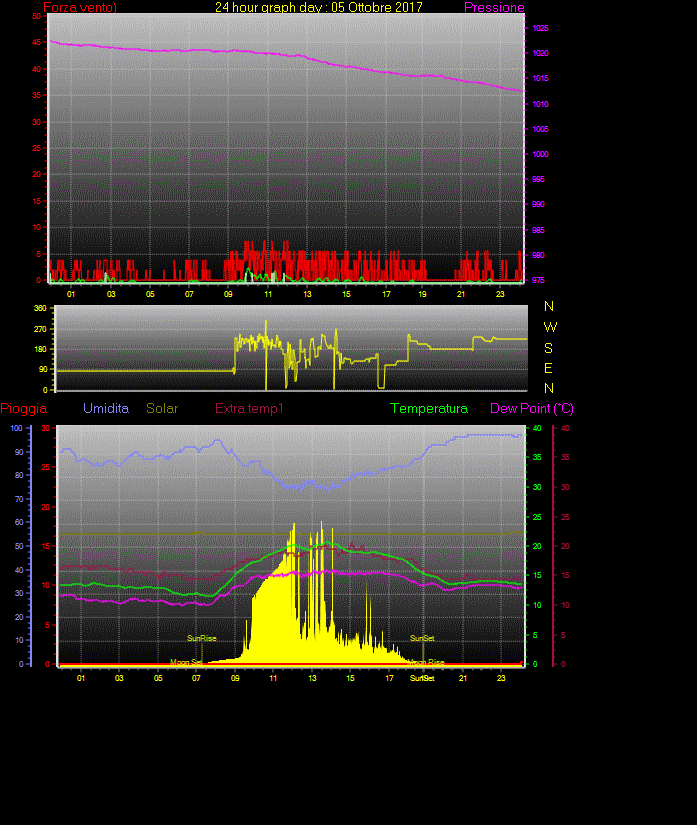Click the 975 pressure axis value

tap(538, 280)
